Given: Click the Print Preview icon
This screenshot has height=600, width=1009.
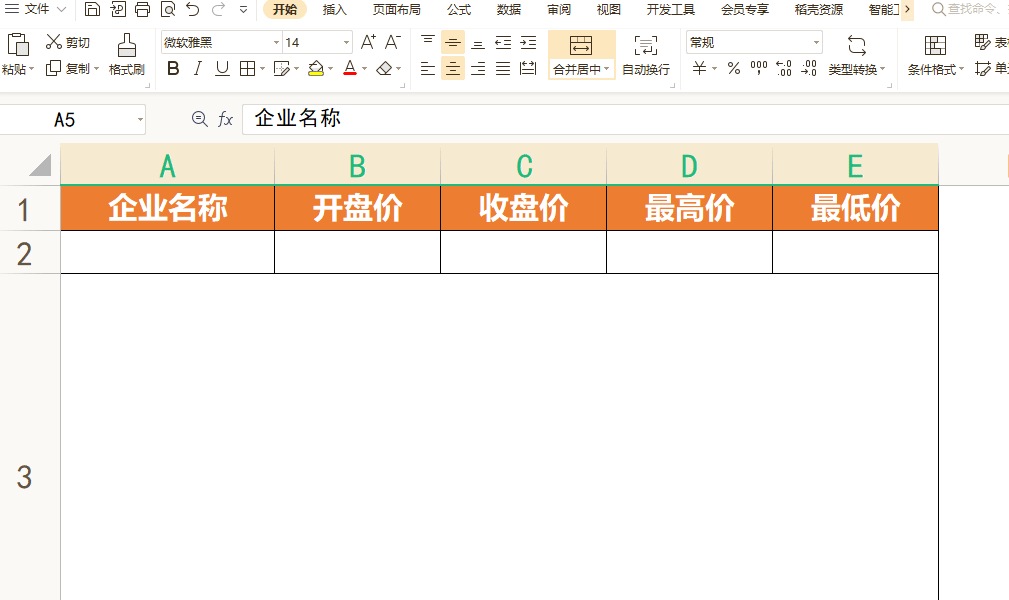Looking at the screenshot, I should (168, 9).
